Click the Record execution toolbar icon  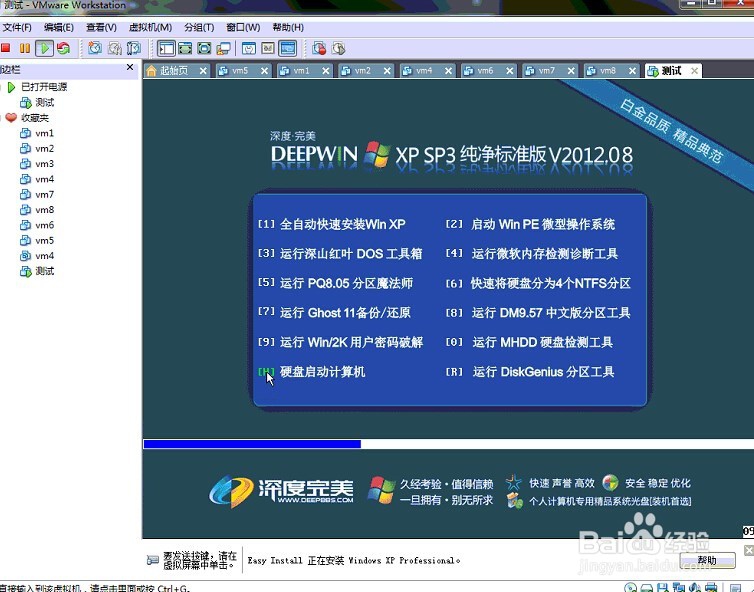(x=319, y=48)
